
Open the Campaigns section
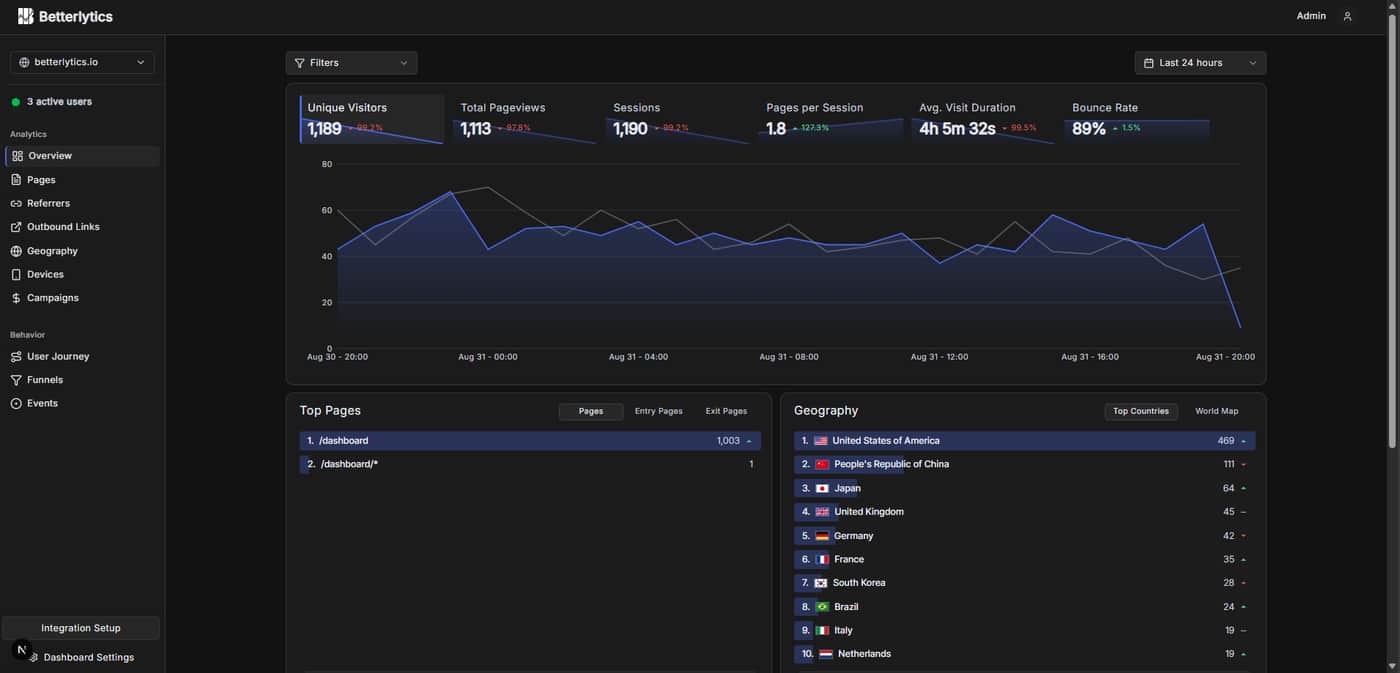coord(83,298)
